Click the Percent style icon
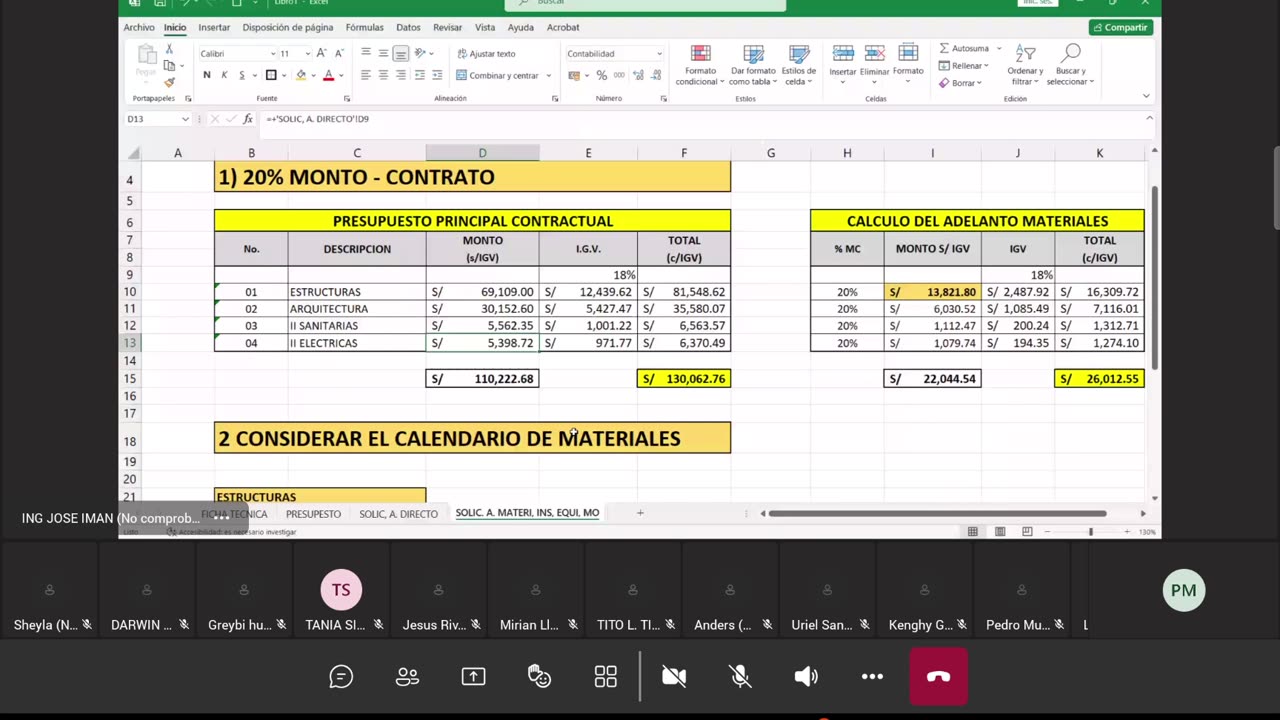The image size is (1280, 720). [x=601, y=75]
